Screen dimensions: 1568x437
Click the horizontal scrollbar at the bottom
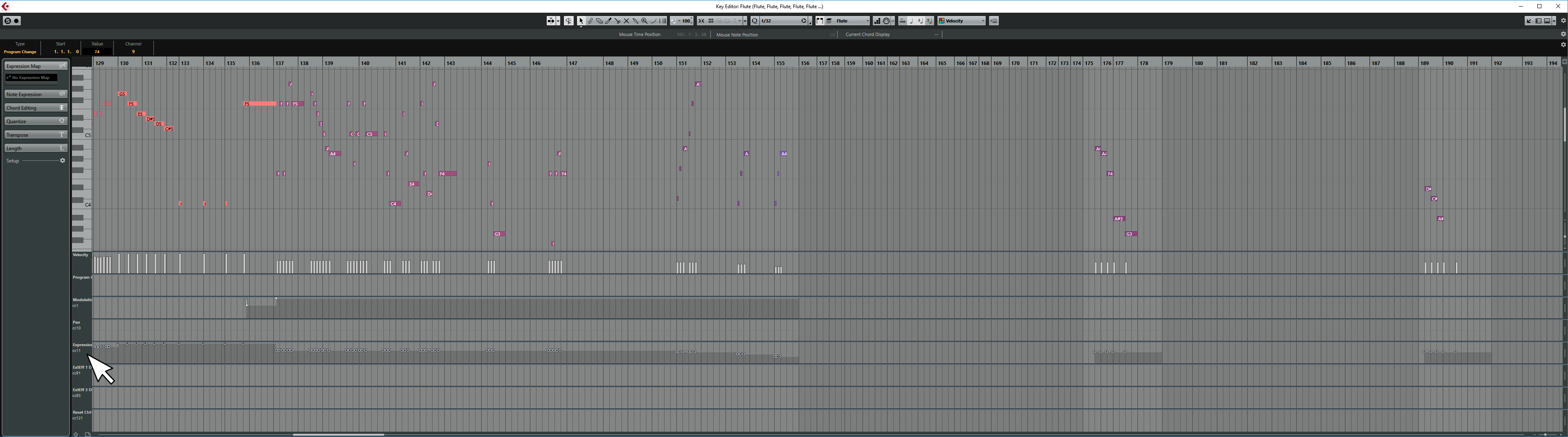click(x=338, y=435)
